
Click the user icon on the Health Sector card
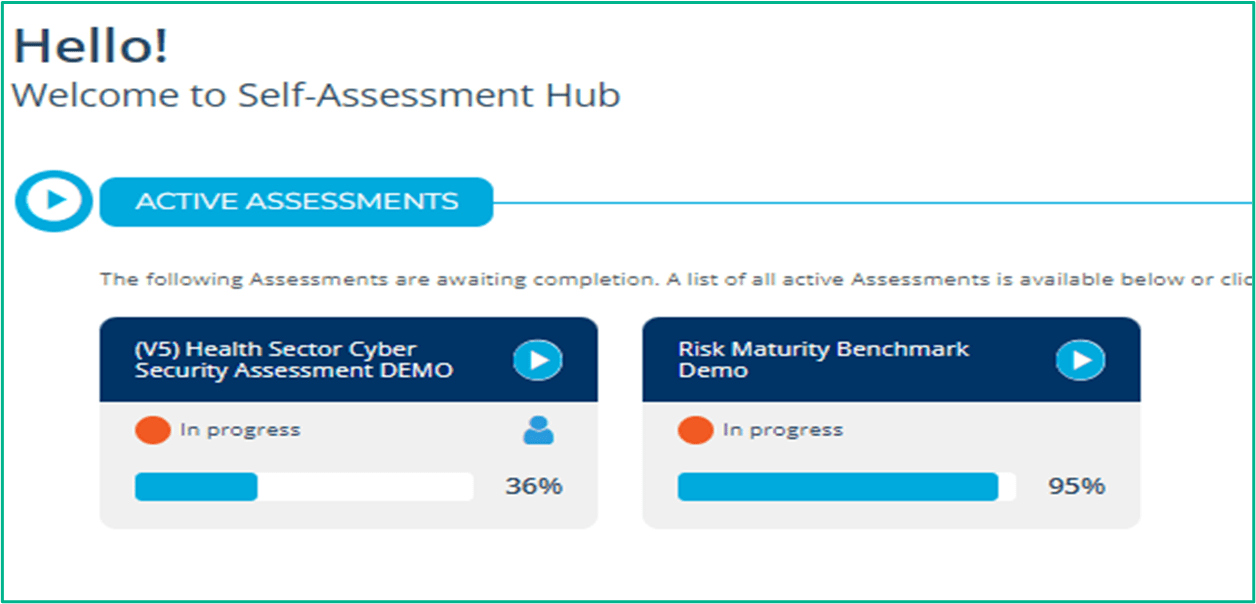538,430
